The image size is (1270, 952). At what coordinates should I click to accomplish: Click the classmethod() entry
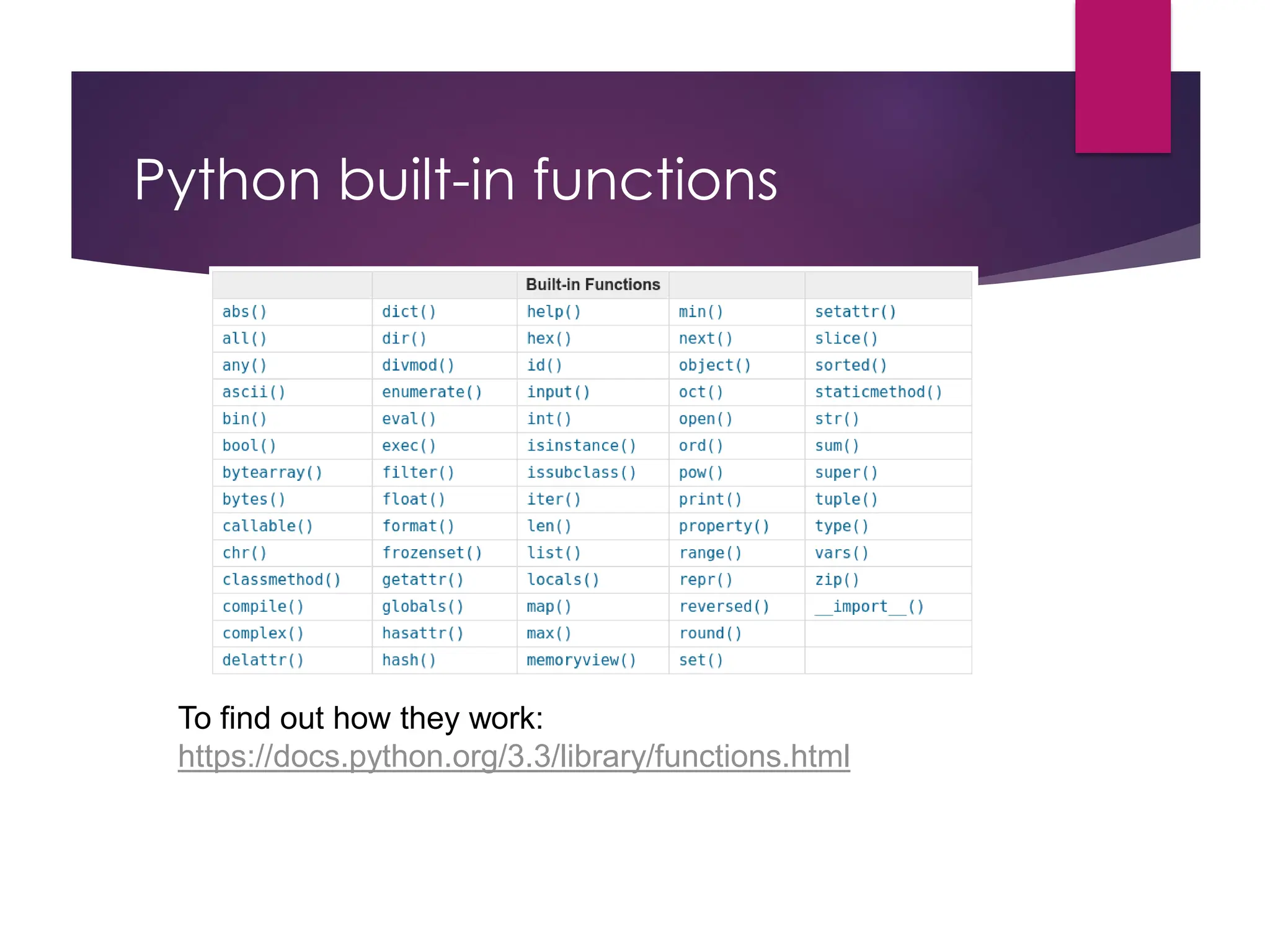click(x=282, y=580)
